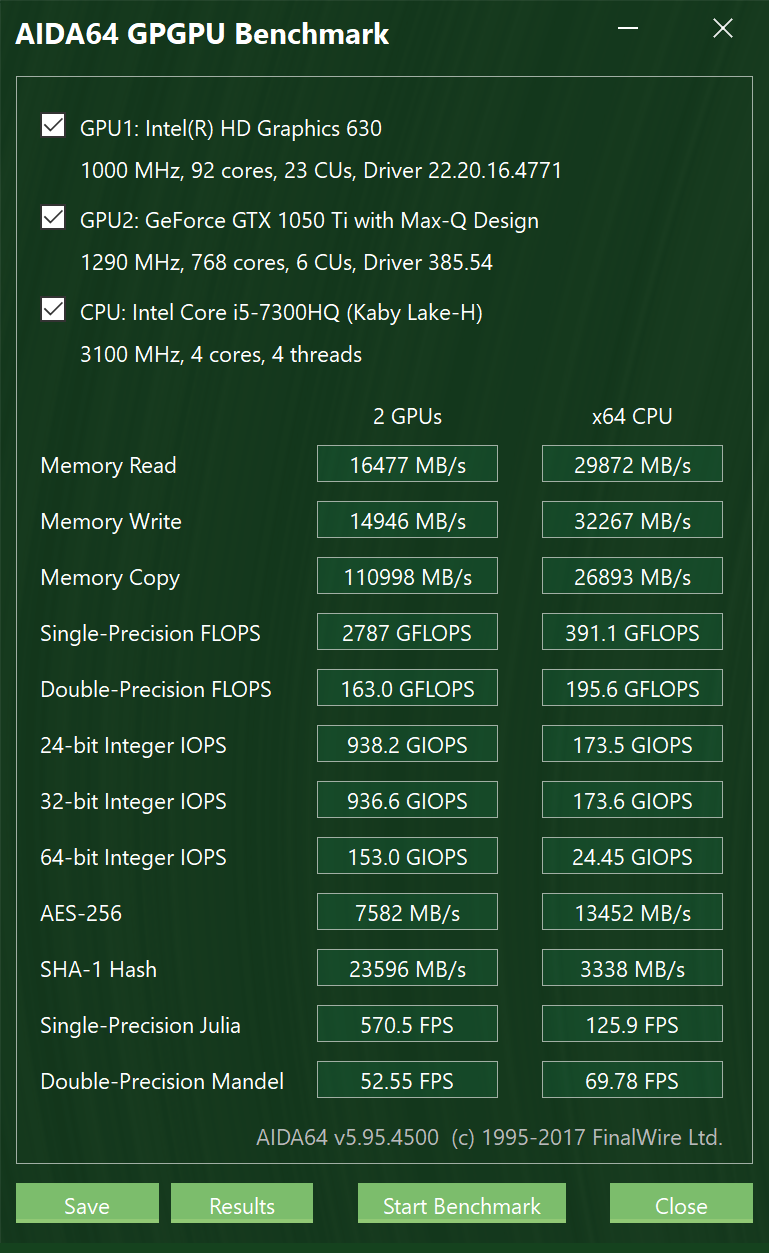Click the 32-bit Integer IOPS label
Image resolution: width=769 pixels, height=1253 pixels.
click(133, 802)
